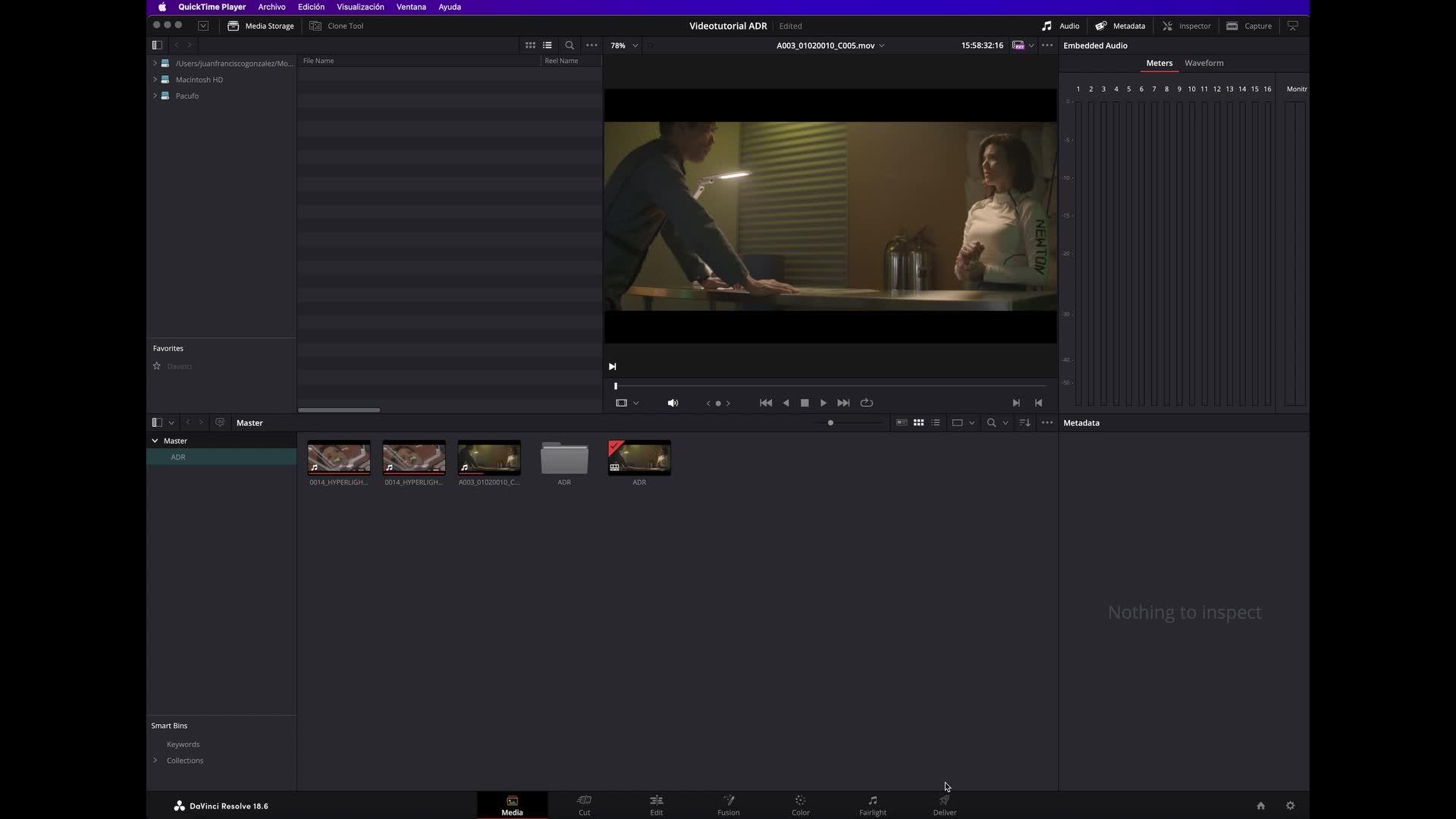This screenshot has height=819, width=1456.
Task: Expand the Macintosh HD volume
Action: pyautogui.click(x=155, y=80)
